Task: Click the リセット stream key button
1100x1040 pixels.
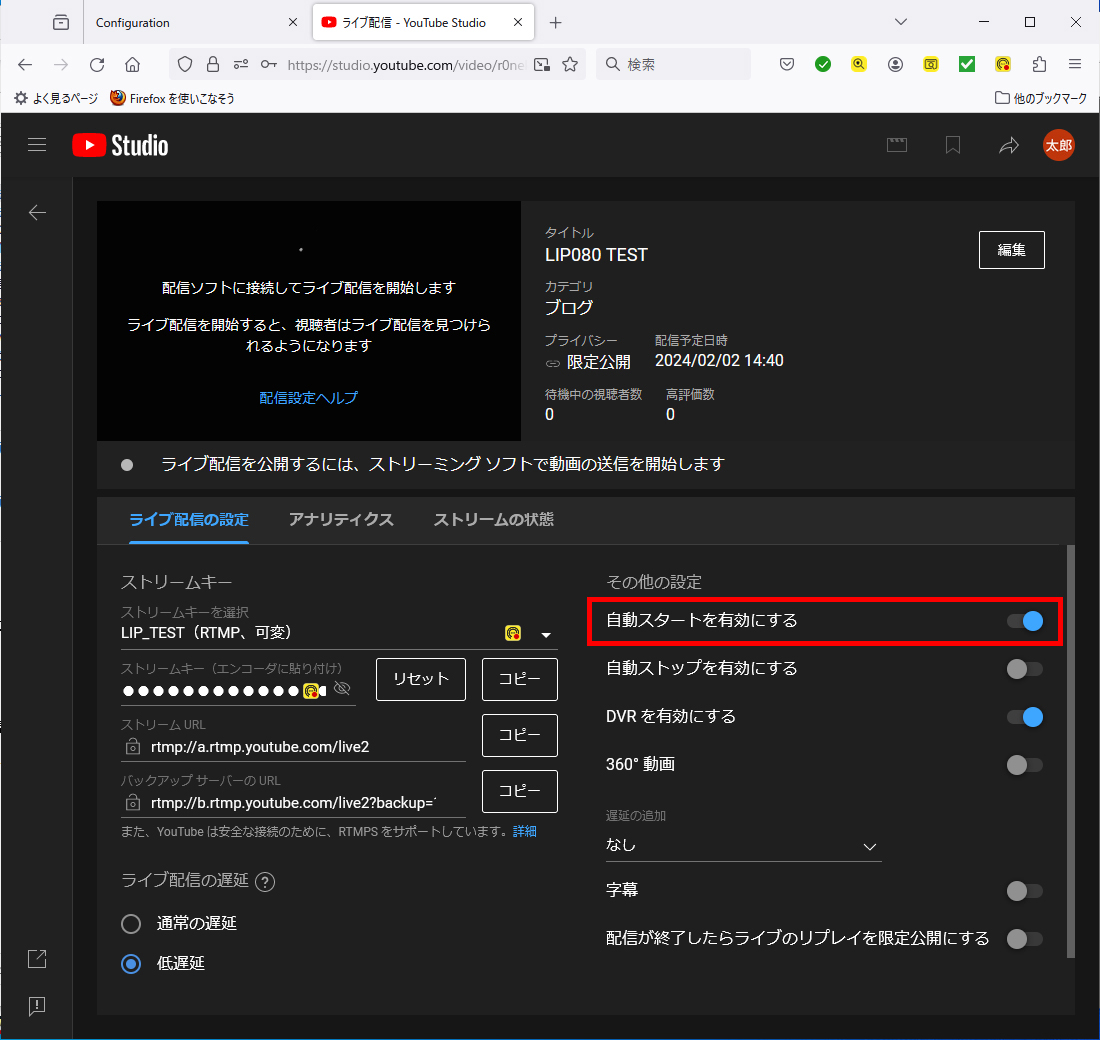Action: (x=420, y=679)
